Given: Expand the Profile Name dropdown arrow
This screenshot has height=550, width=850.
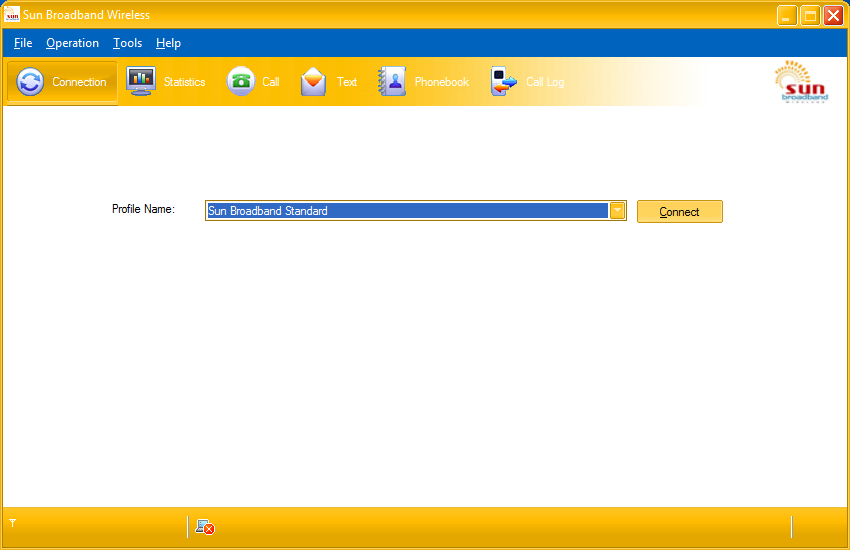Looking at the screenshot, I should (x=617, y=211).
